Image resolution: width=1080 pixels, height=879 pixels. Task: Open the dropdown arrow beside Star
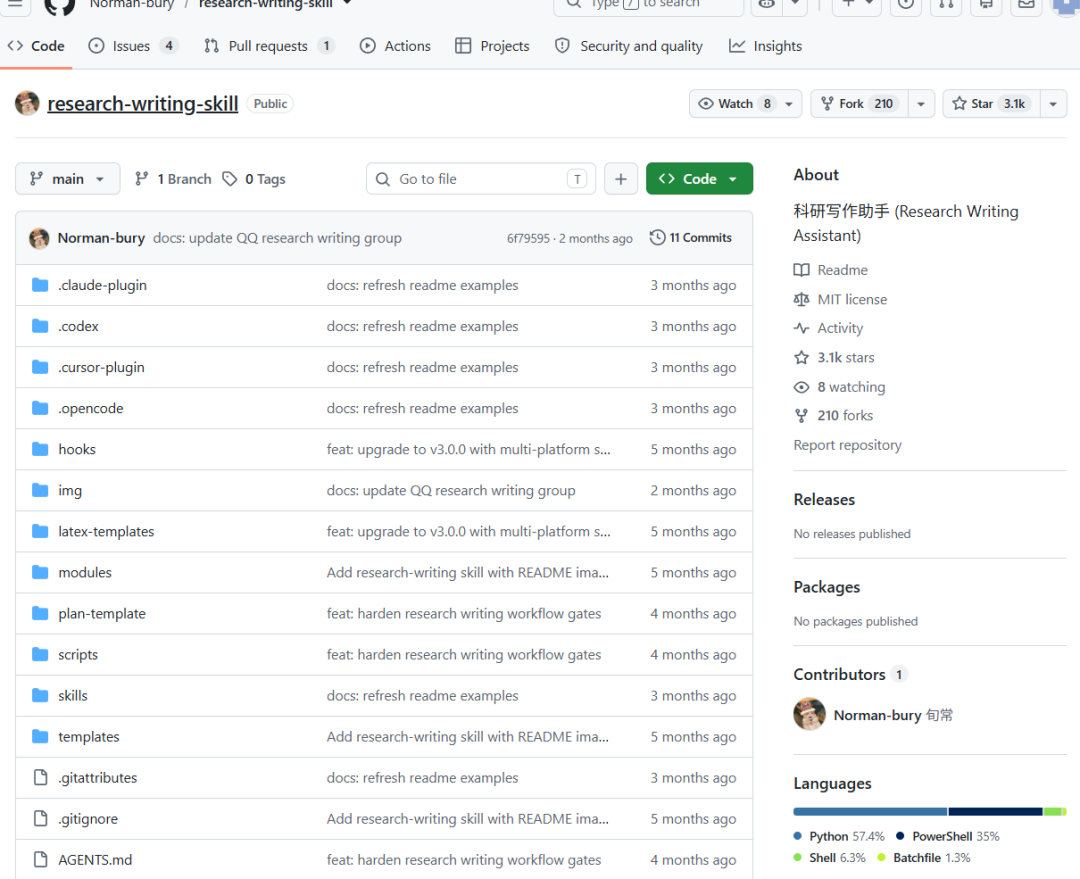1053,104
